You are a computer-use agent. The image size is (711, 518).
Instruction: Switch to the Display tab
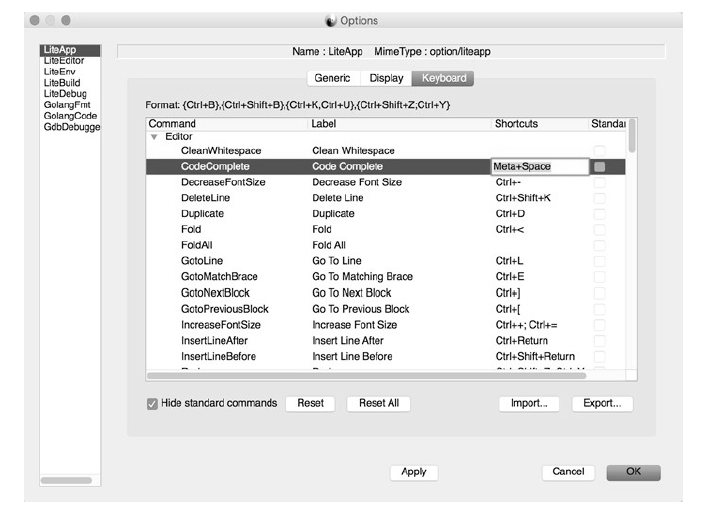[386, 78]
